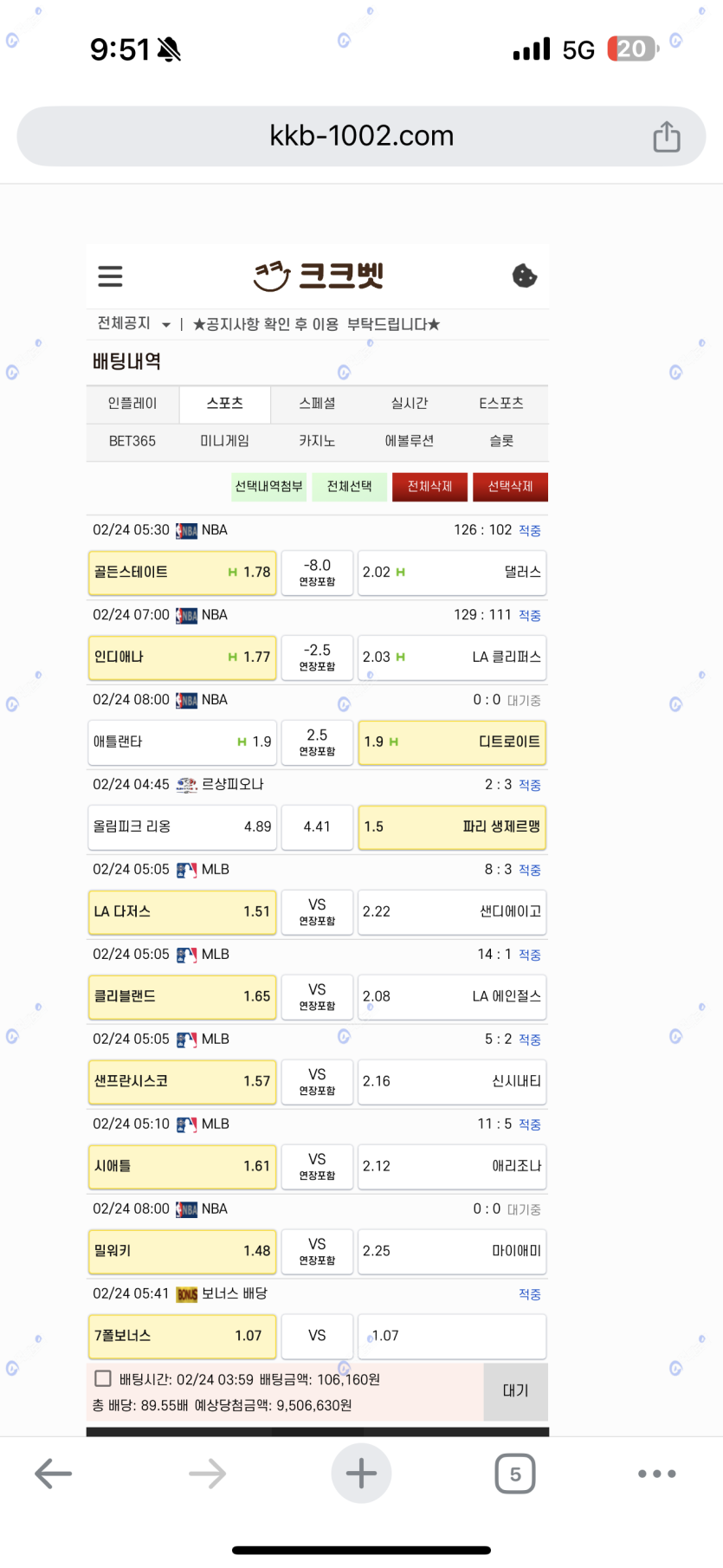Select the 스포츠 tab
This screenshot has width=723, height=1568.
(x=225, y=404)
